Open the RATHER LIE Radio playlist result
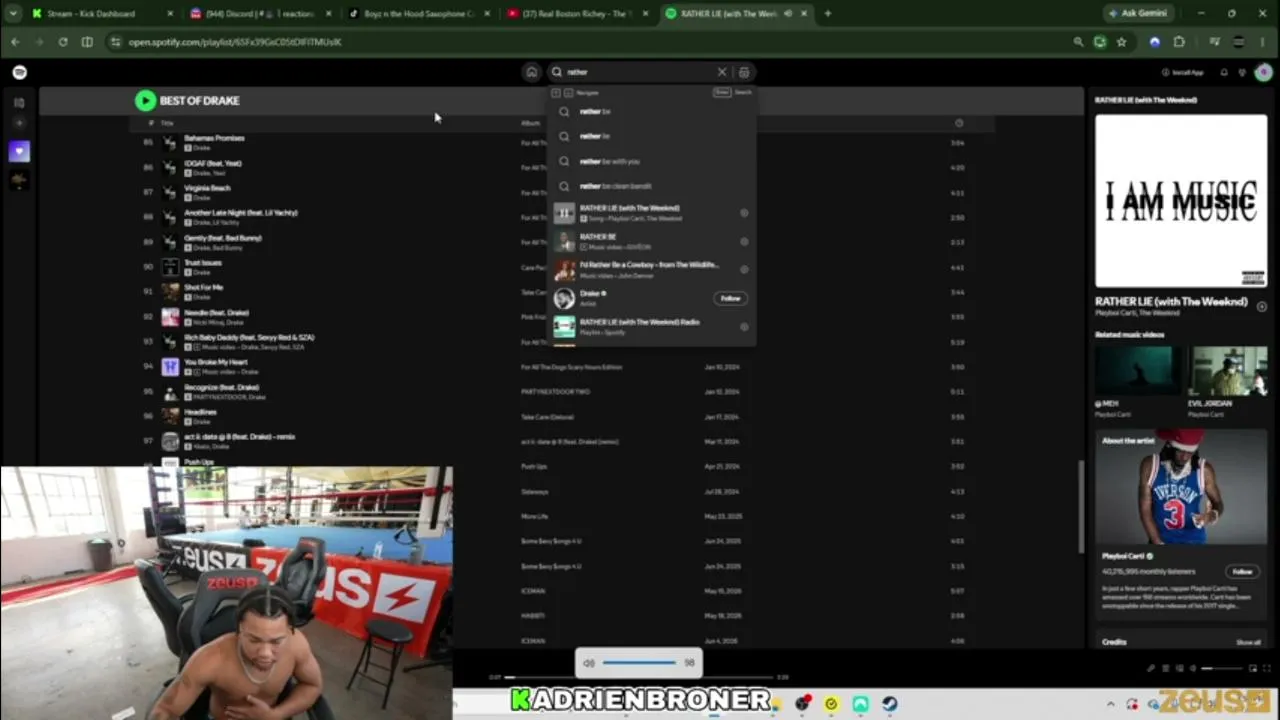The image size is (1280, 720). 651,327
